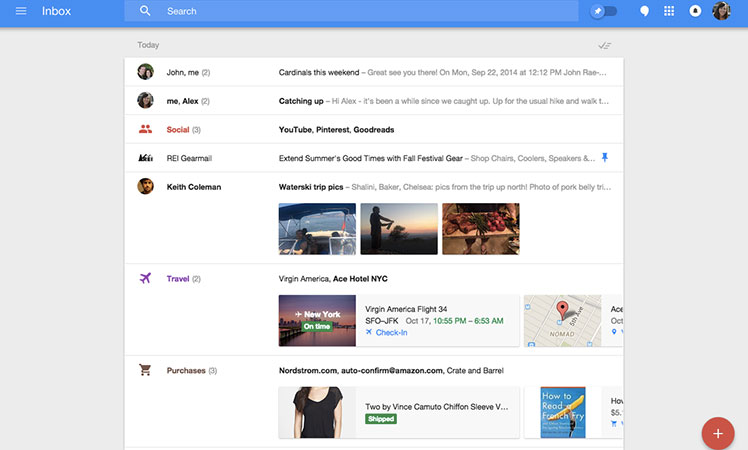Open the Hangouts chat bubble icon
This screenshot has width=748, height=450.
pos(645,11)
